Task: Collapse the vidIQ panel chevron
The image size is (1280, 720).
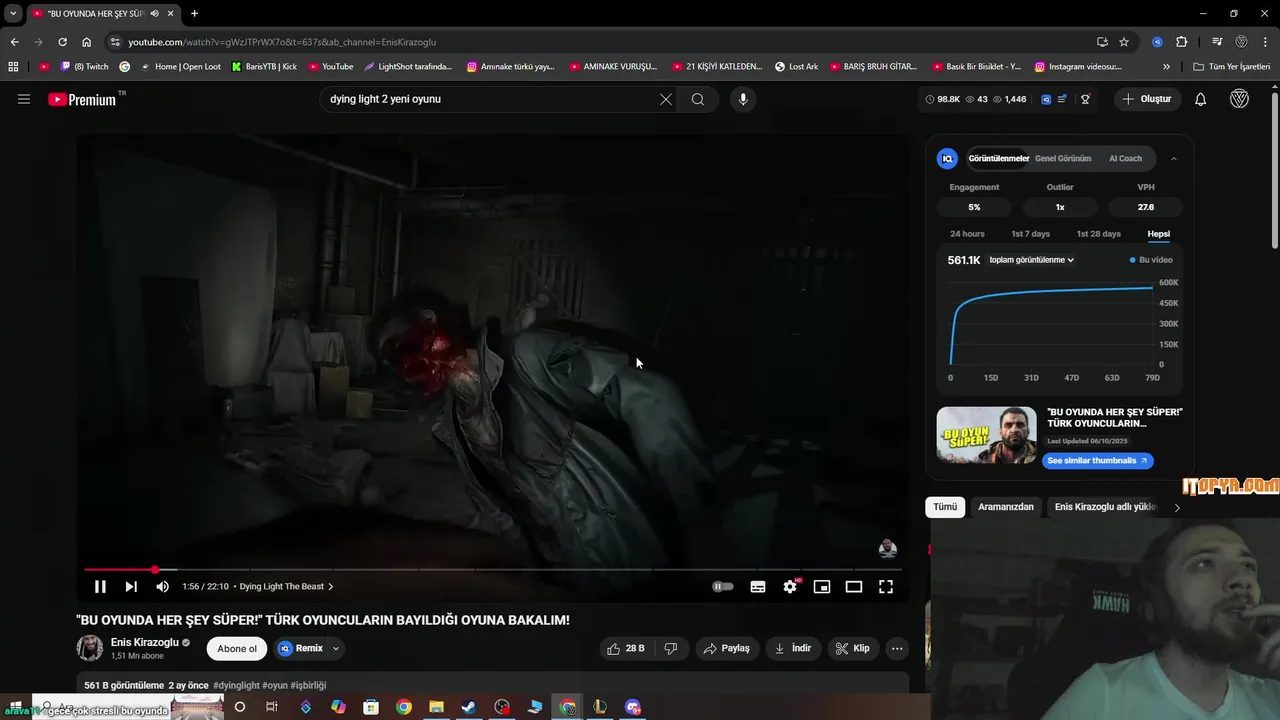Action: pyautogui.click(x=1173, y=158)
